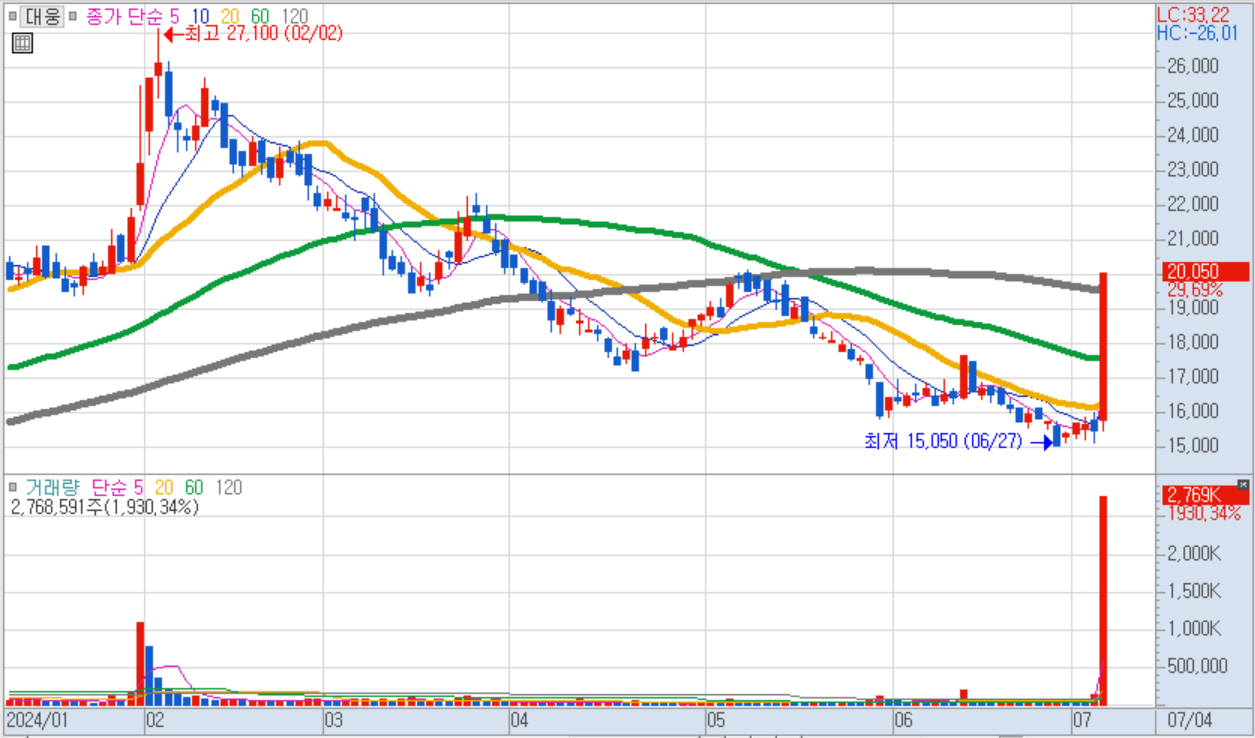Open the data table grid icon

(22, 42)
